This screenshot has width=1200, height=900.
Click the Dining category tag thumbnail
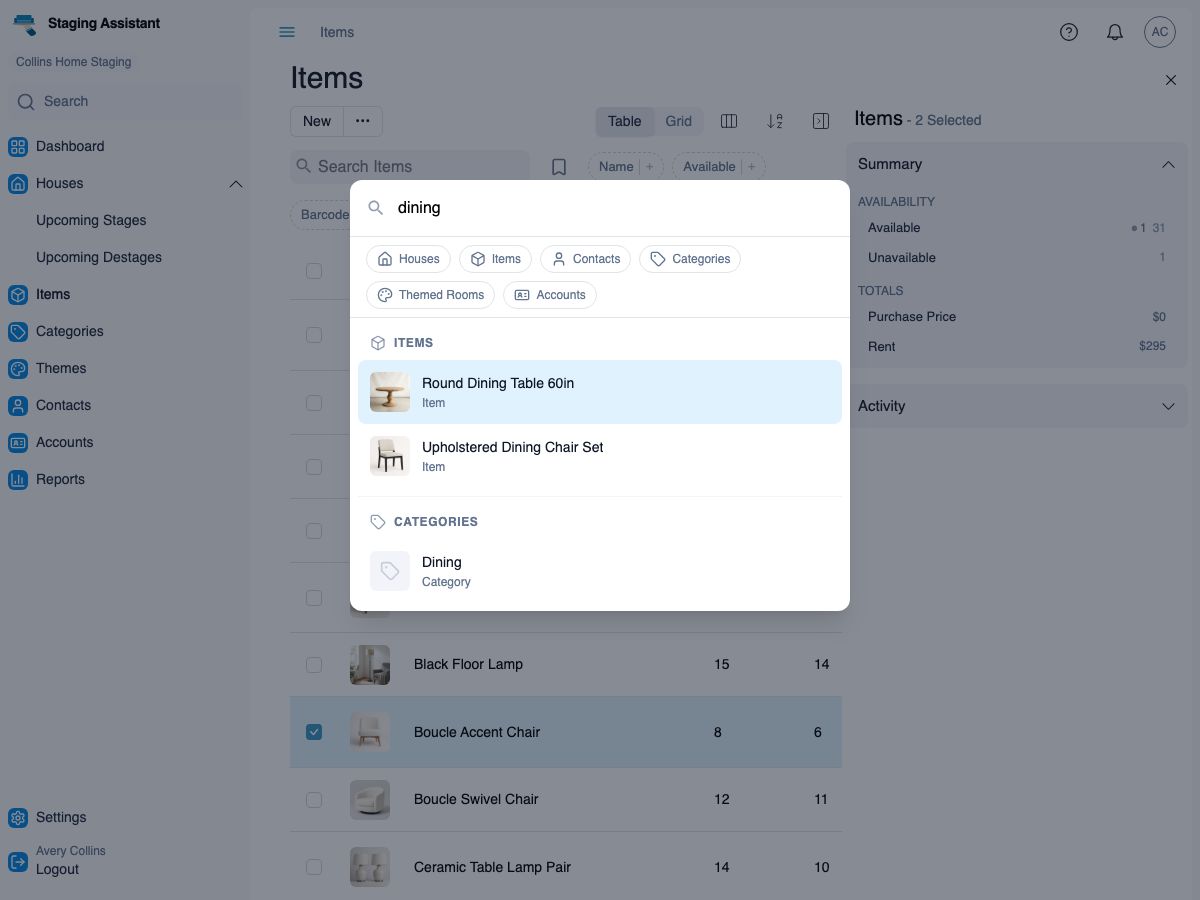(x=390, y=571)
